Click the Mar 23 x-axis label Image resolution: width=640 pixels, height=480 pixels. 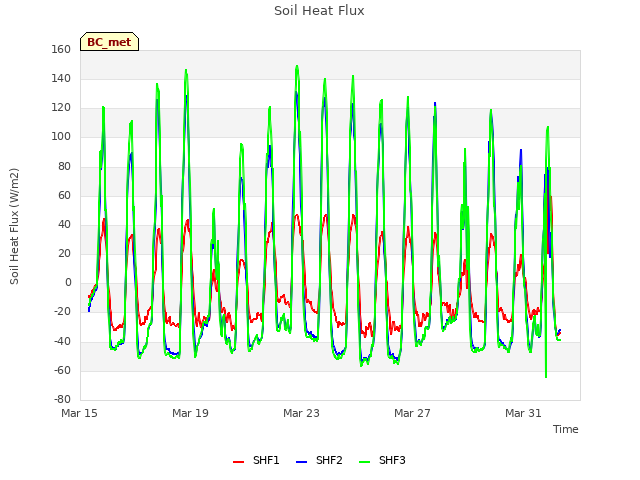(301, 413)
